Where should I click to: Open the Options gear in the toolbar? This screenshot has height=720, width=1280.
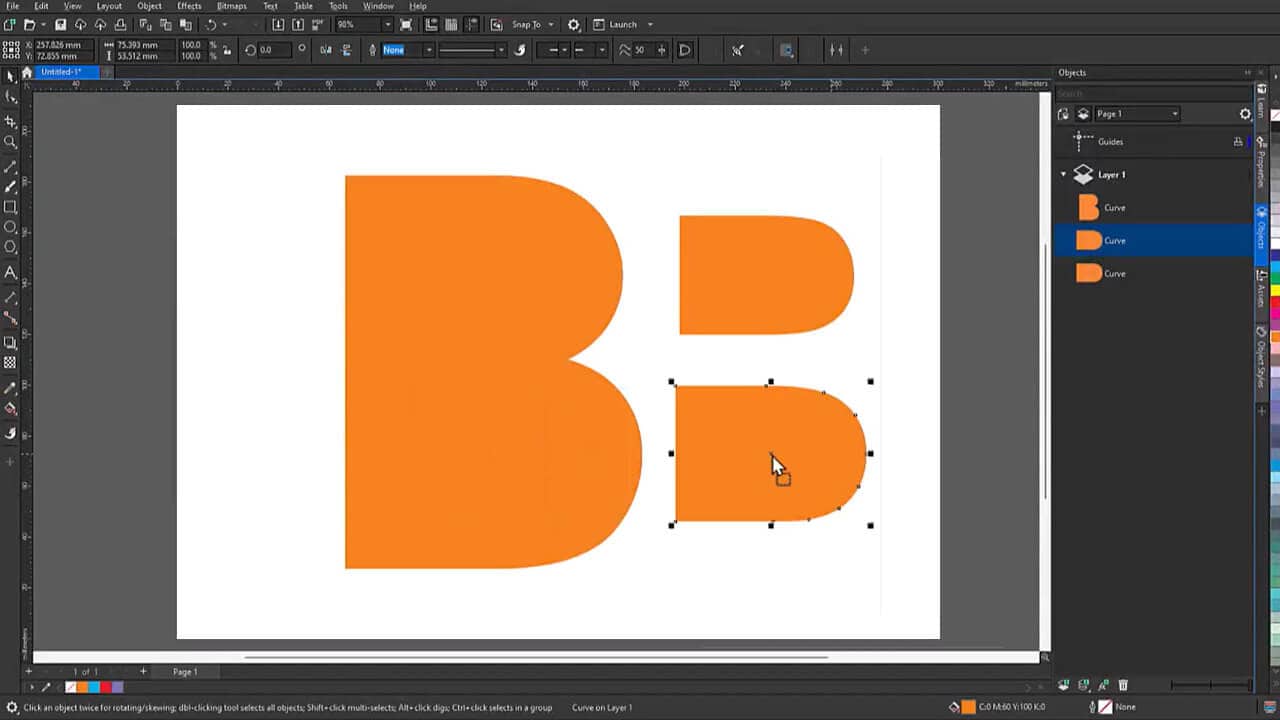(x=574, y=24)
